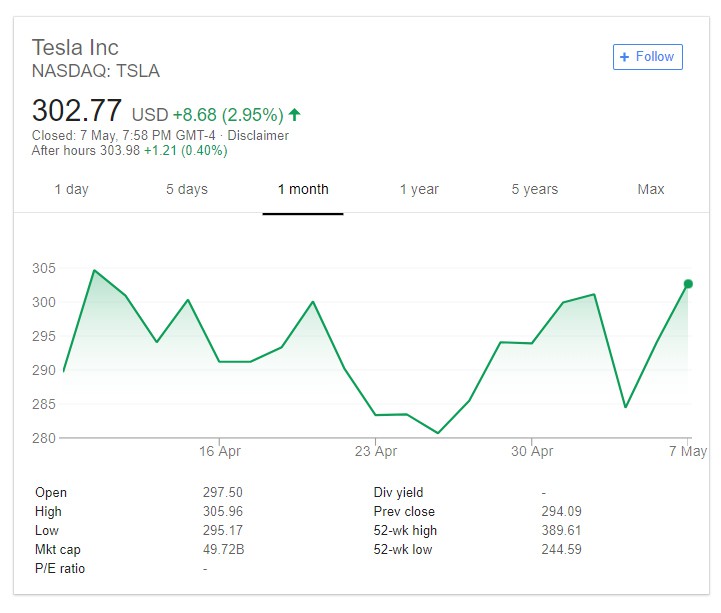Switch to the Max range tab

pyautogui.click(x=650, y=190)
